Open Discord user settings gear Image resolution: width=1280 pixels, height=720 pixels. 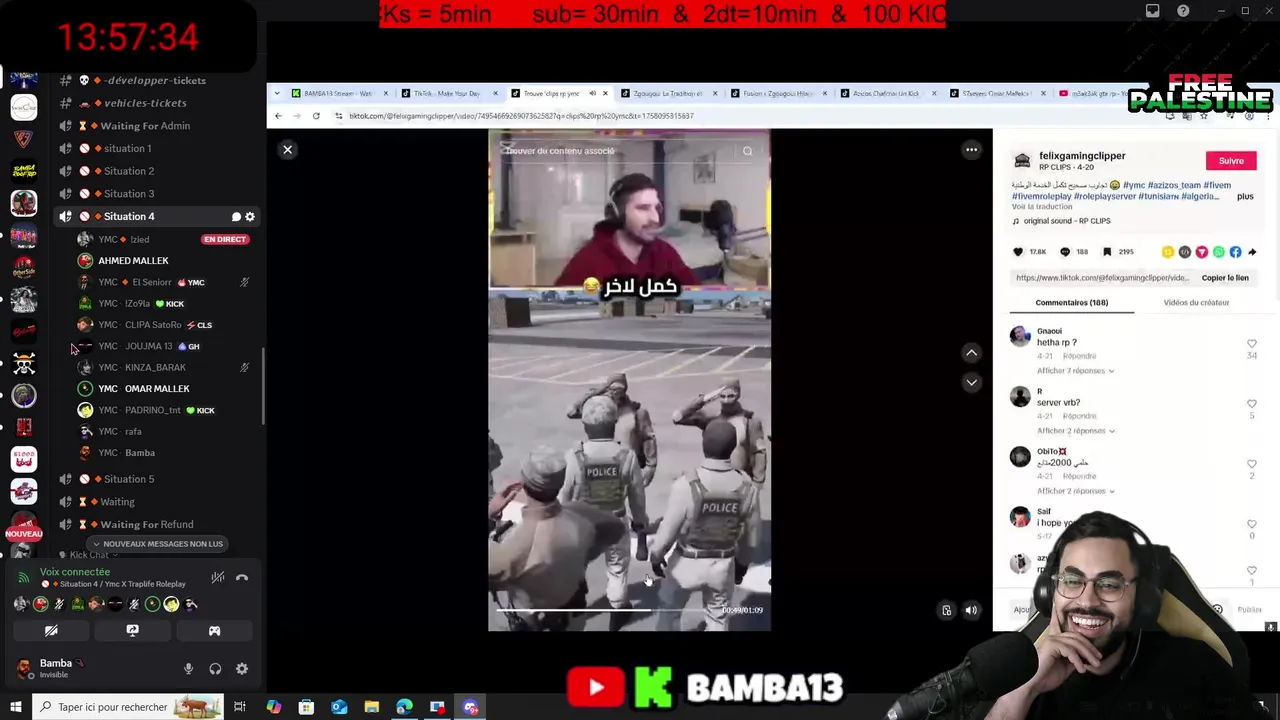(241, 669)
